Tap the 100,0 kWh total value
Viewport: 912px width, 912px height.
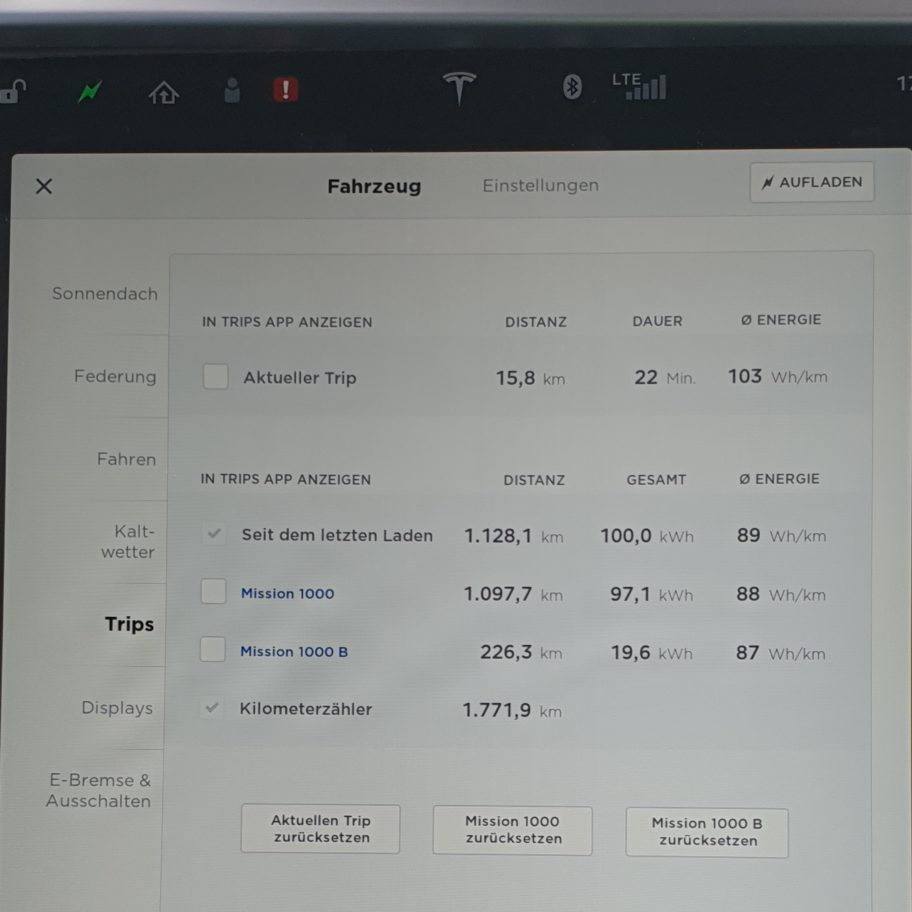647,536
